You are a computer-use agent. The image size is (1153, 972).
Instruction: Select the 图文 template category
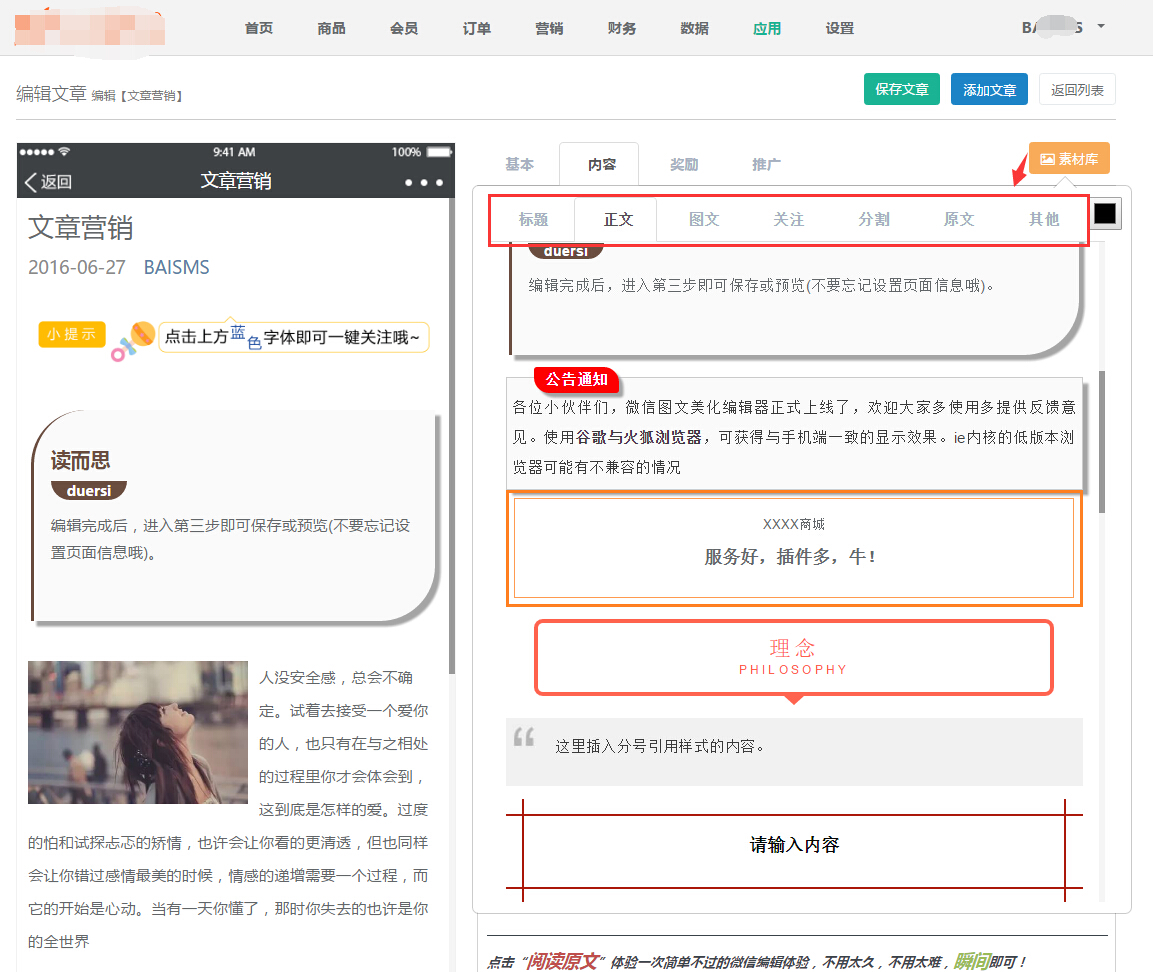tap(704, 220)
